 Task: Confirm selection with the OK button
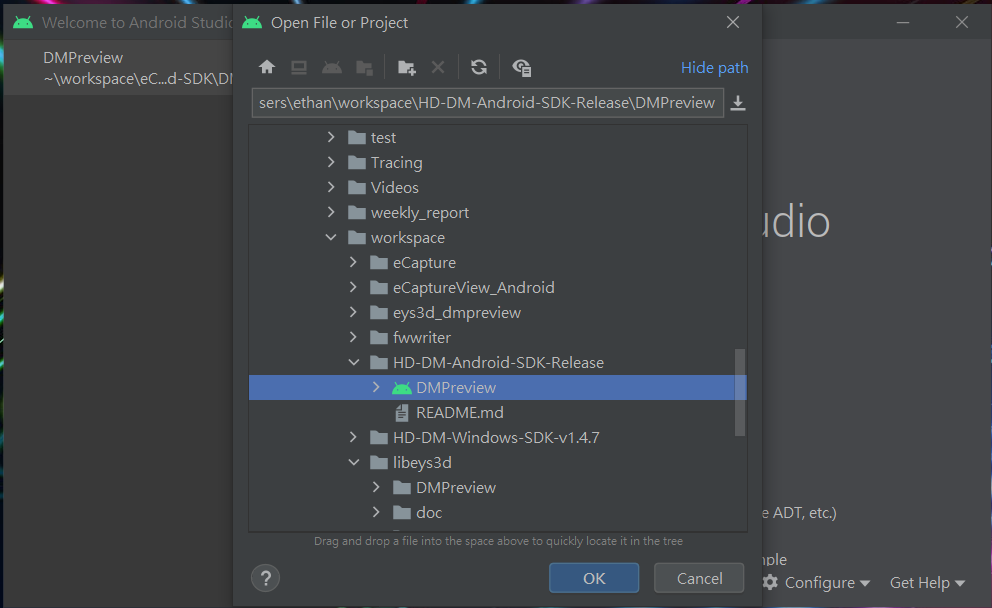tap(593, 578)
